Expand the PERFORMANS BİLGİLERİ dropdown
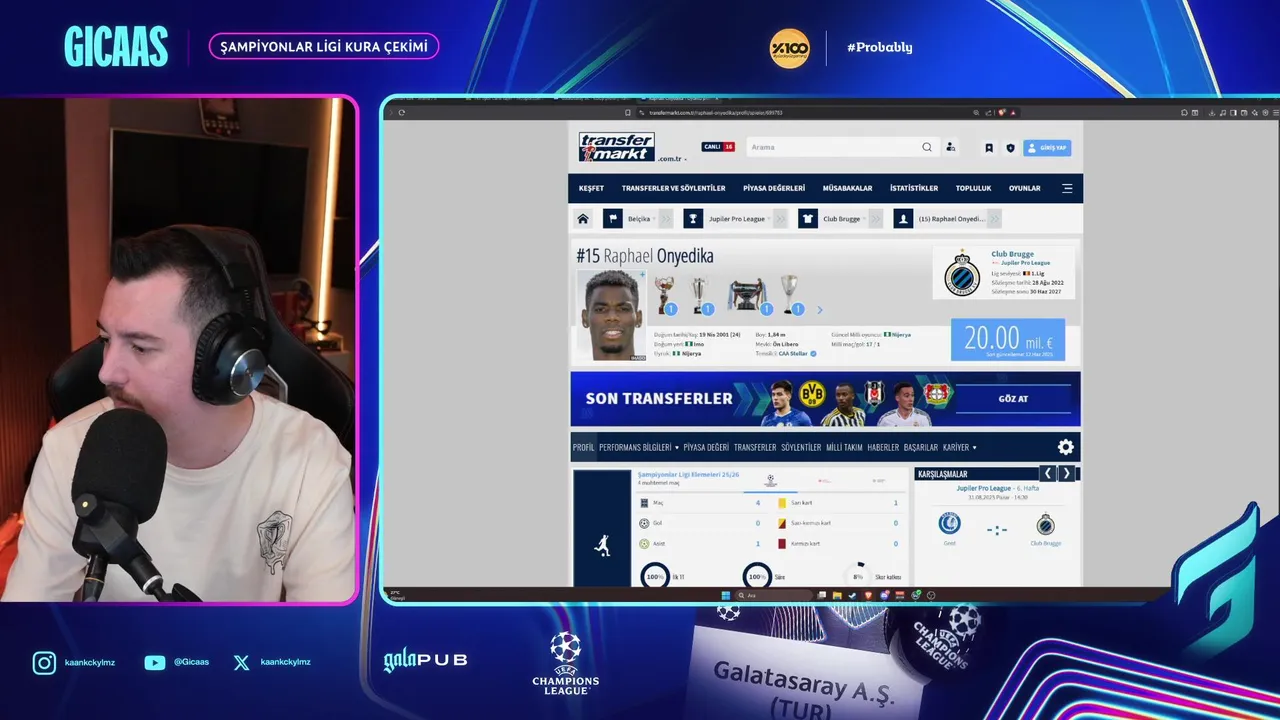1280x720 pixels. pyautogui.click(x=638, y=447)
